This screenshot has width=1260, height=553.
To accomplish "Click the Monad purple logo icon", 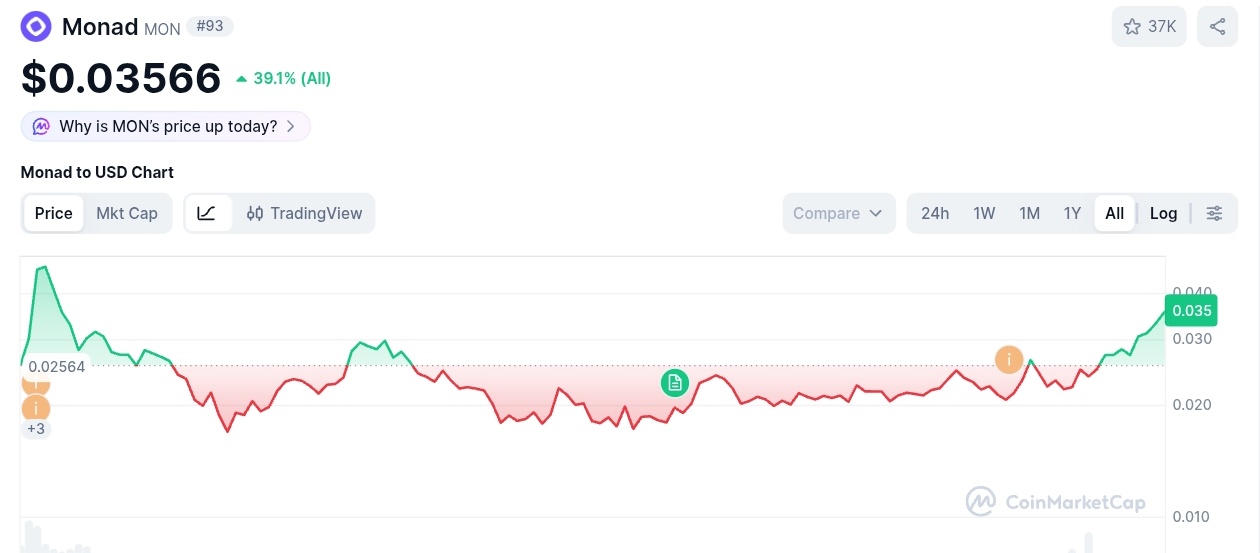I will click(x=36, y=27).
